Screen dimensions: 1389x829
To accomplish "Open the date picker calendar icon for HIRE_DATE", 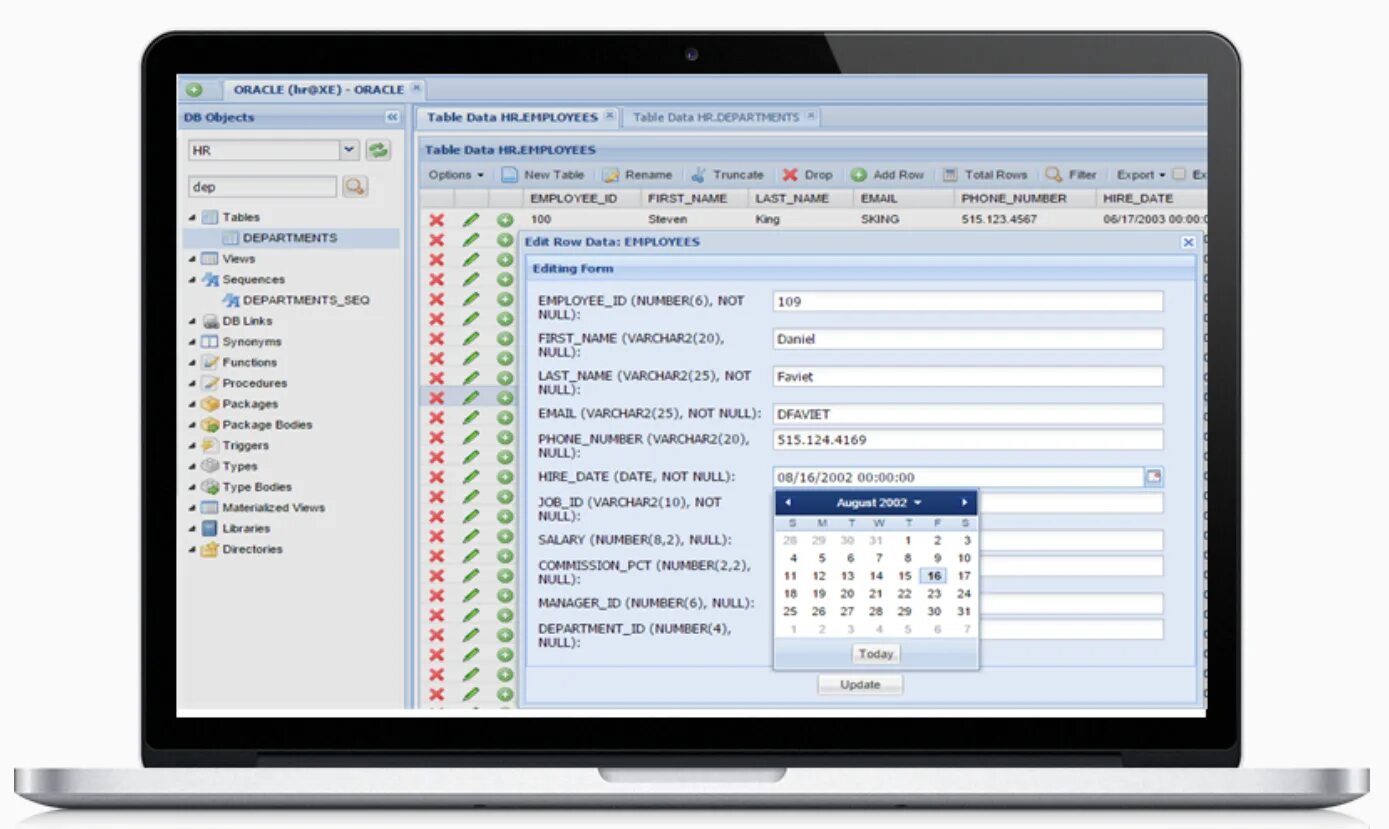I will pos(1154,477).
